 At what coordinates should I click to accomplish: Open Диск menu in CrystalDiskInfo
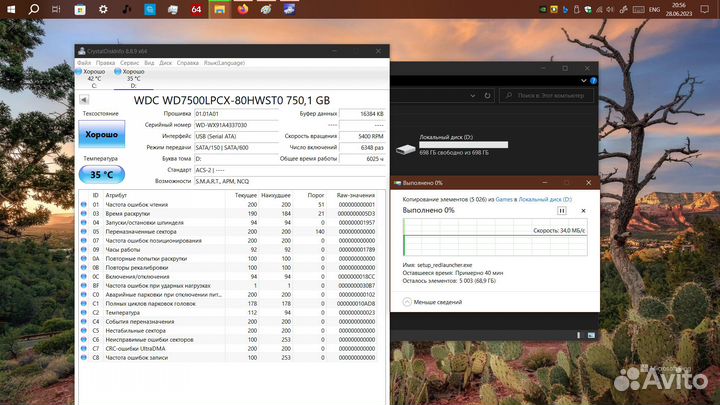click(x=166, y=63)
